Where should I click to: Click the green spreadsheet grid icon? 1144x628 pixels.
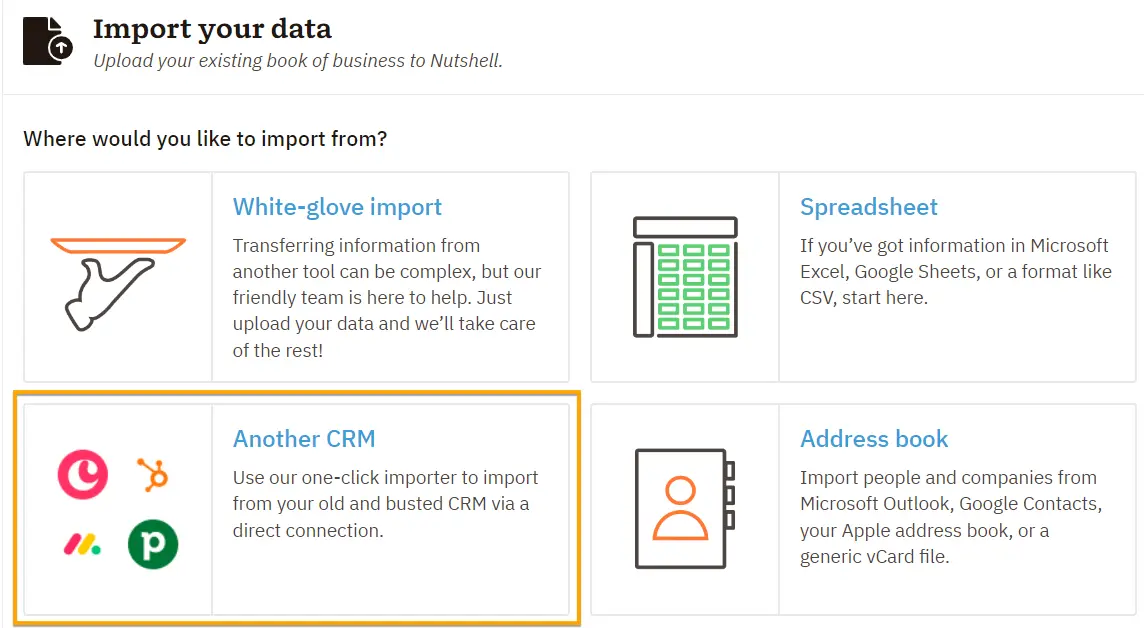[683, 277]
